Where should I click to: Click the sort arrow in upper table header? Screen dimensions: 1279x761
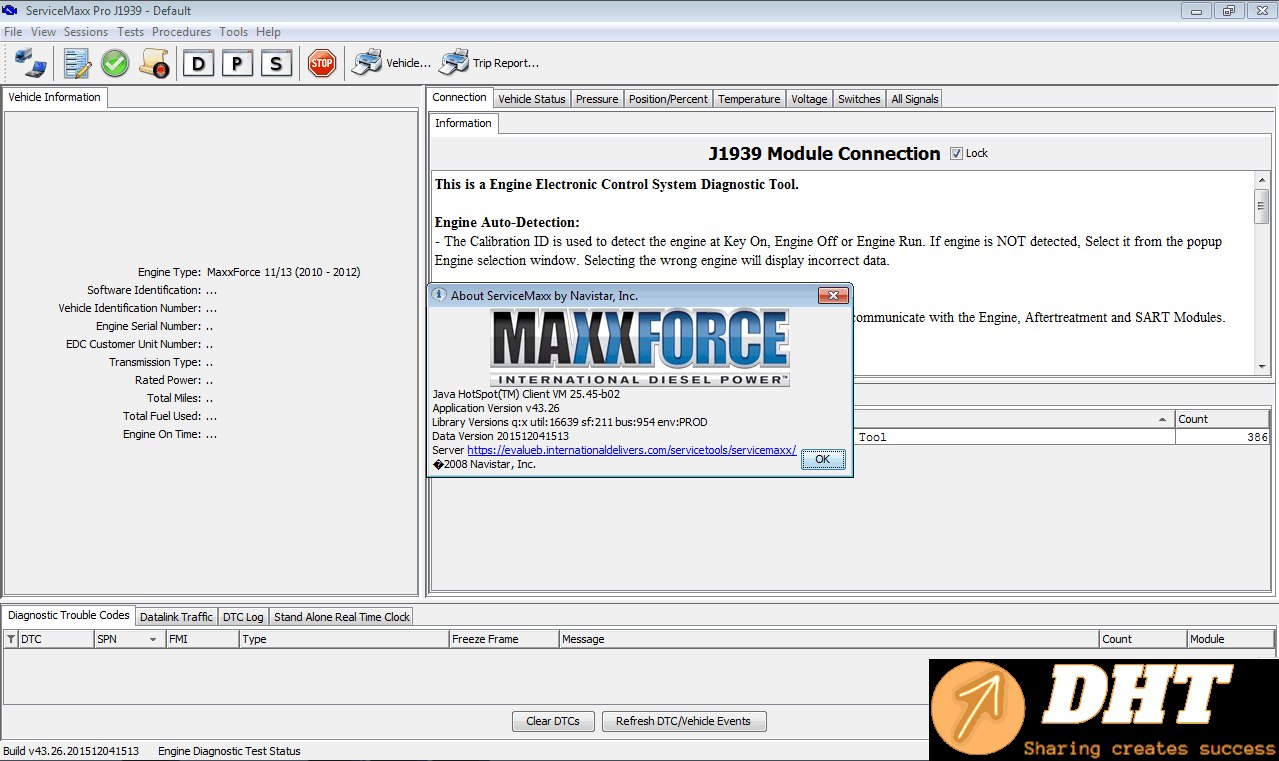[x=1162, y=420]
